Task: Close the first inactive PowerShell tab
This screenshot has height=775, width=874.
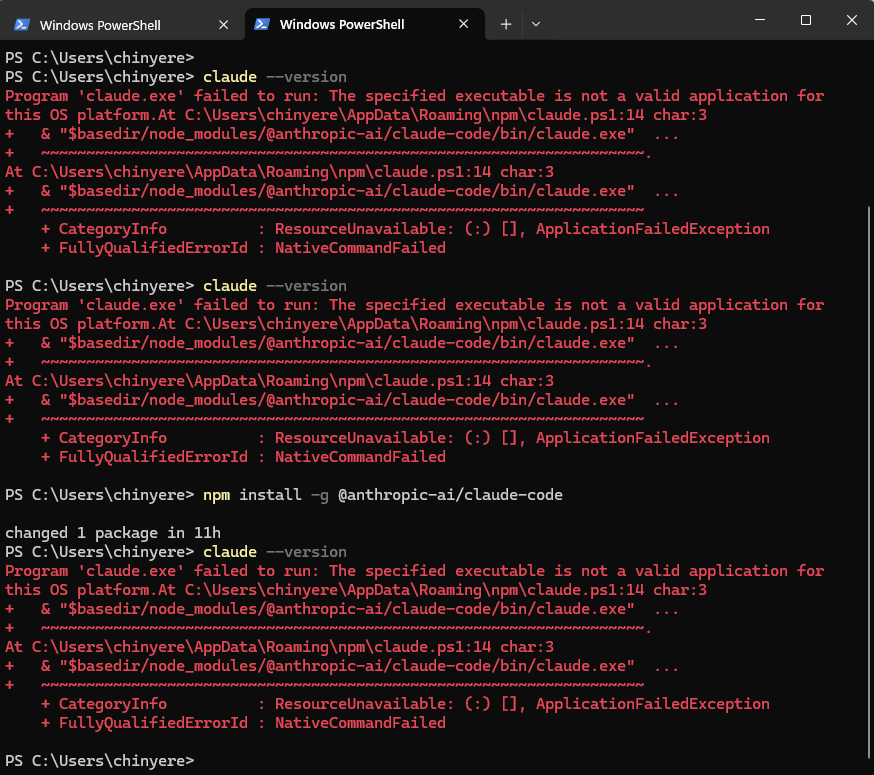Action: [224, 25]
